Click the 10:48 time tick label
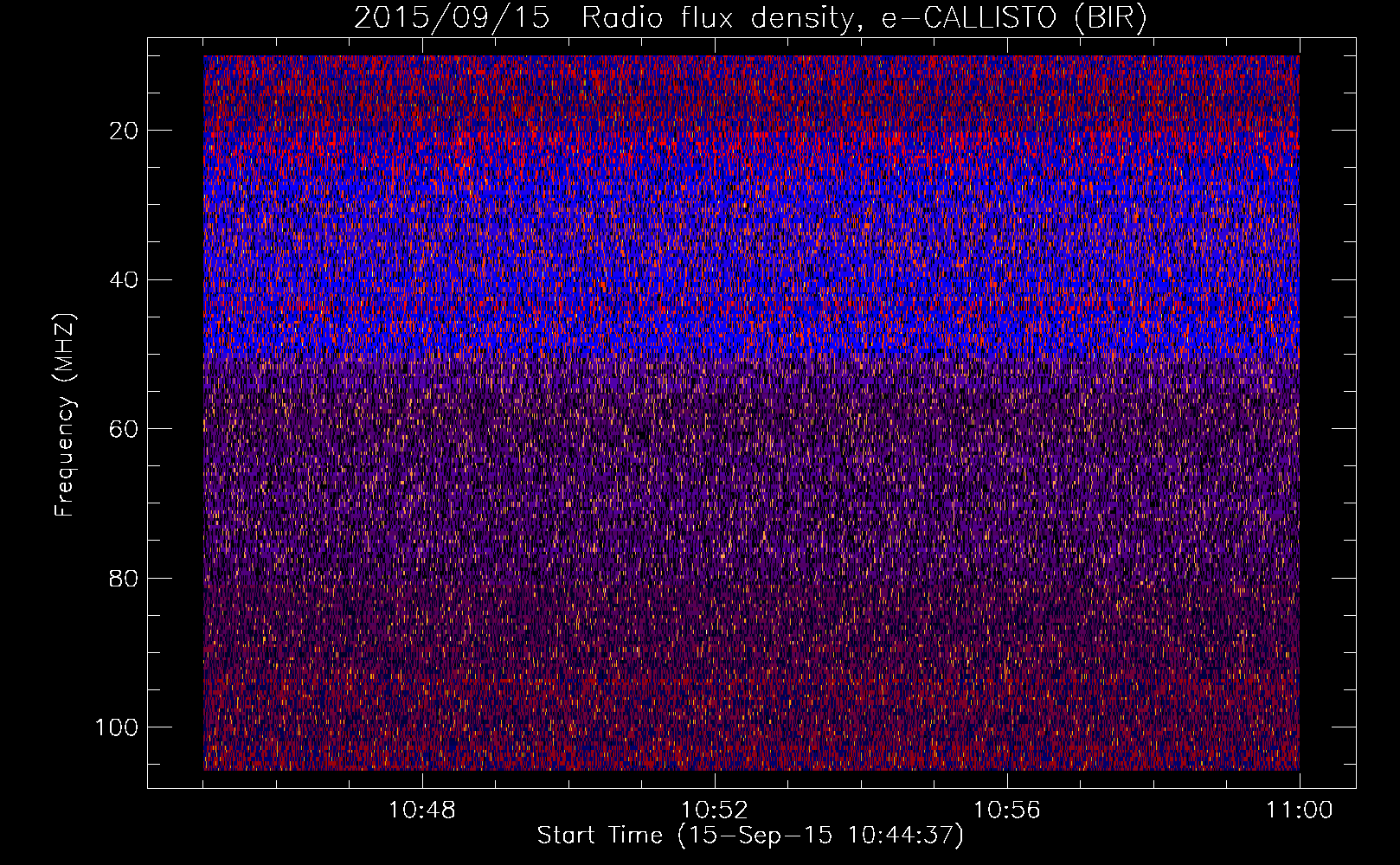This screenshot has height=865, width=1400. (x=422, y=811)
